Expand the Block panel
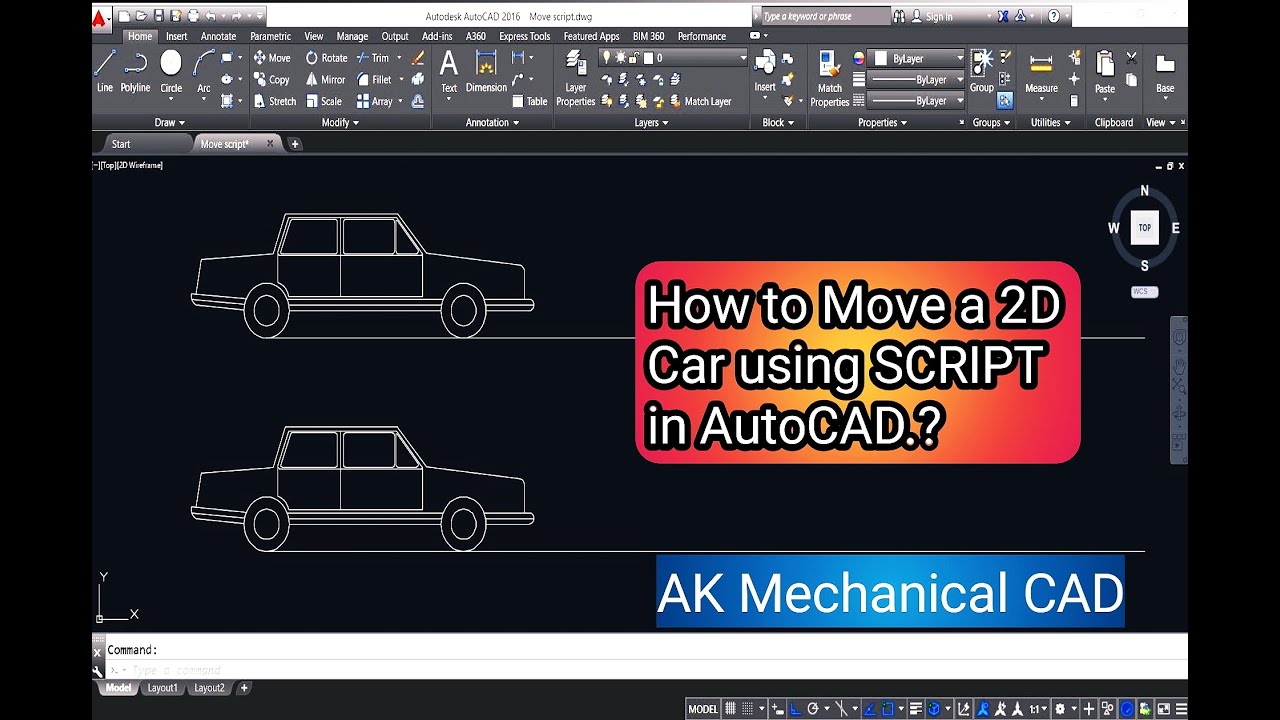This screenshot has height=720, width=1280. [778, 122]
